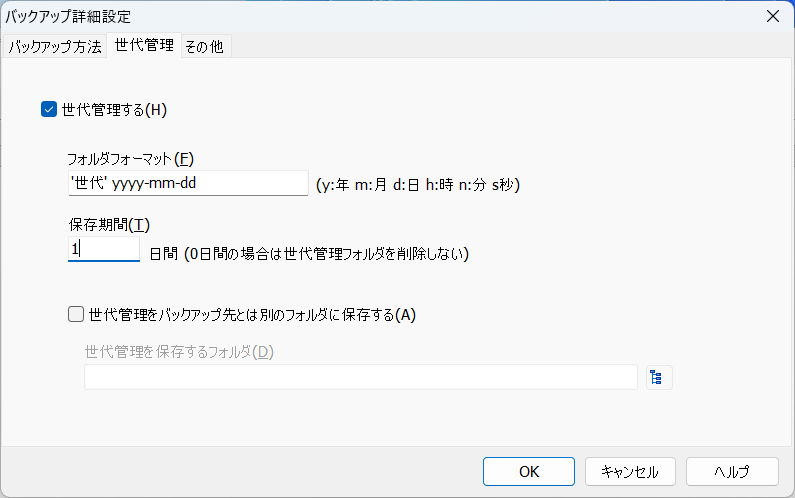Viewport: 795px width, 498px height.
Task: Focus the 保存期間 days input box
Action: coord(103,248)
